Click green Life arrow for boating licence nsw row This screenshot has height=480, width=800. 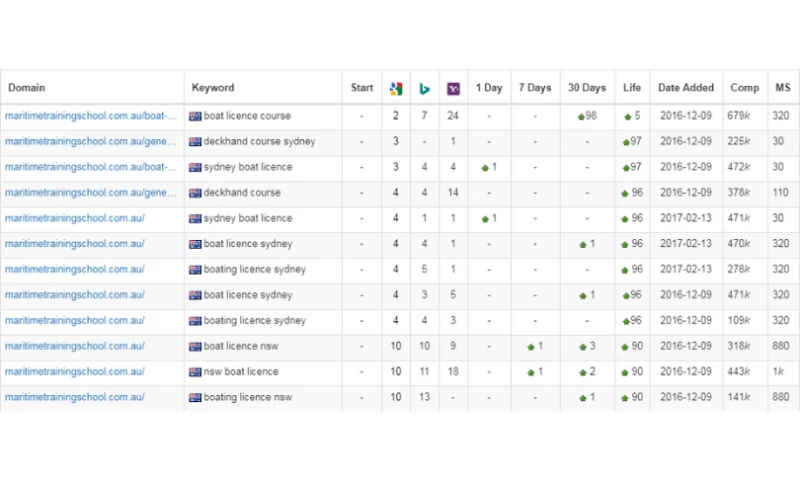[x=625, y=398]
